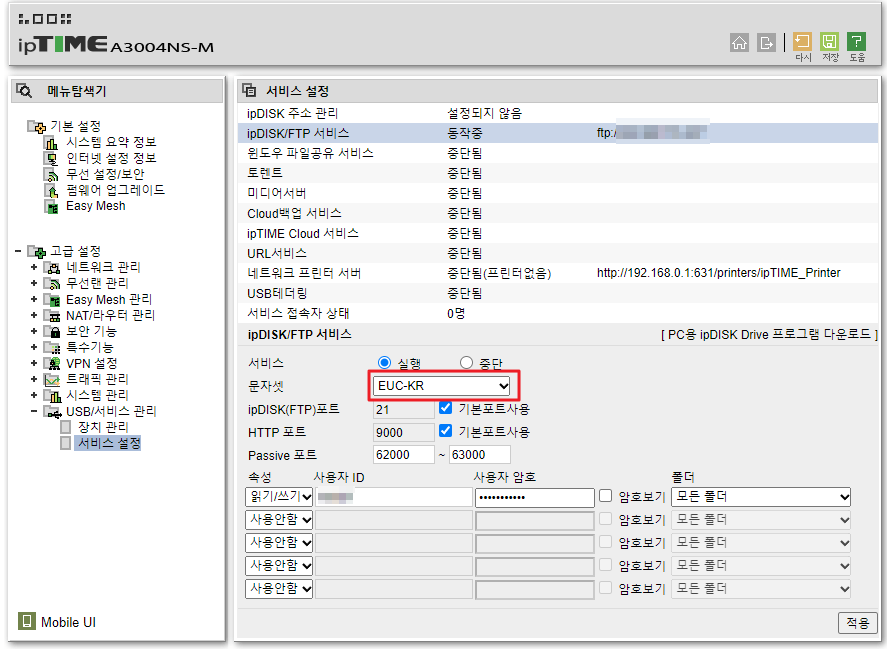Click the 무선랜 관리 folder icon
The image size is (887, 649).
click(x=53, y=283)
